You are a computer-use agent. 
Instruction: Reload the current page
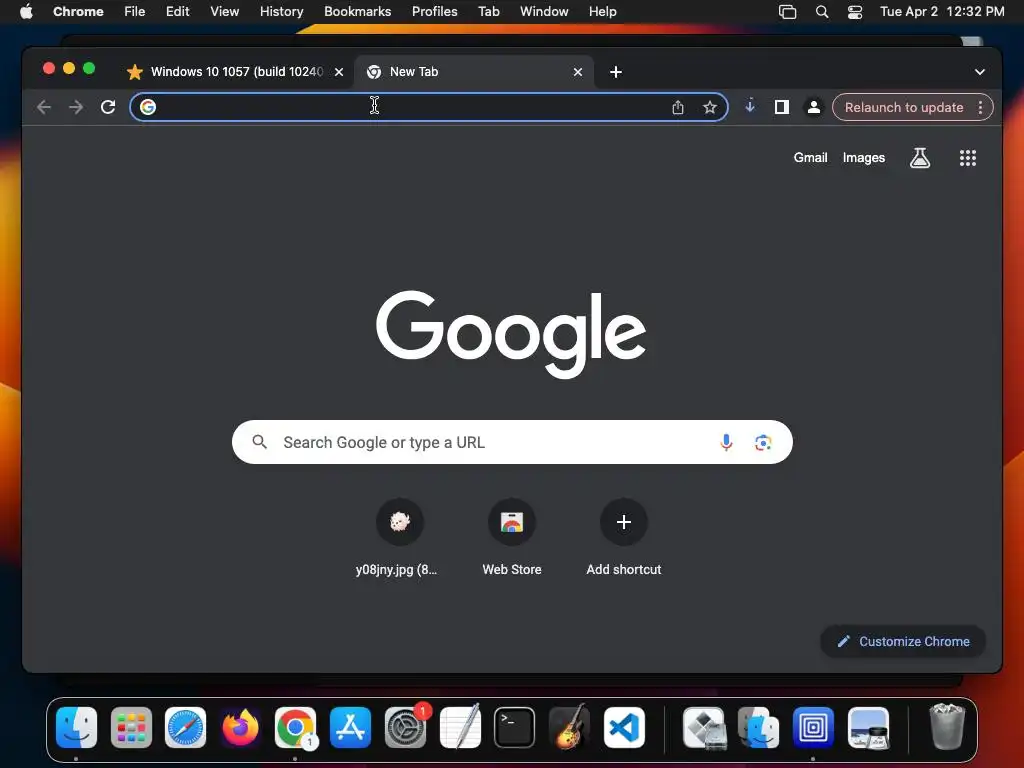pos(108,107)
